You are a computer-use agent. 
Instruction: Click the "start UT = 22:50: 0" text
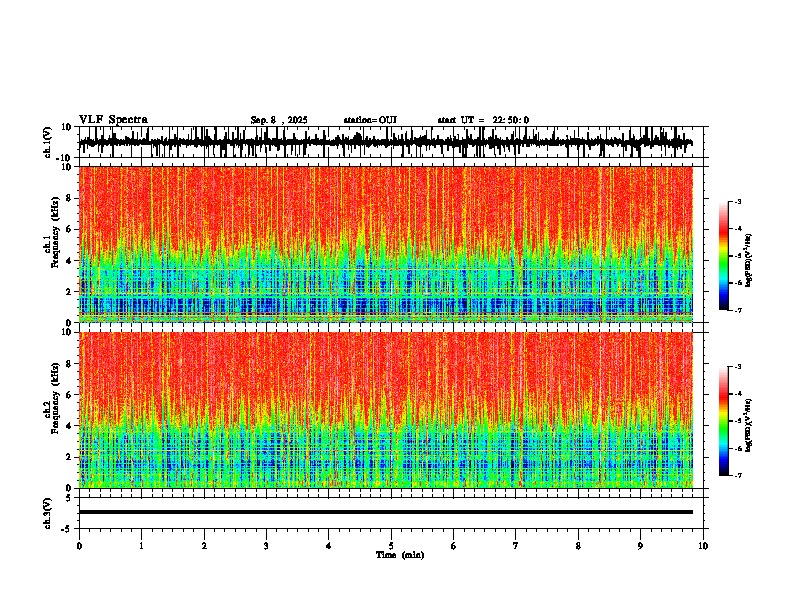[x=483, y=120]
